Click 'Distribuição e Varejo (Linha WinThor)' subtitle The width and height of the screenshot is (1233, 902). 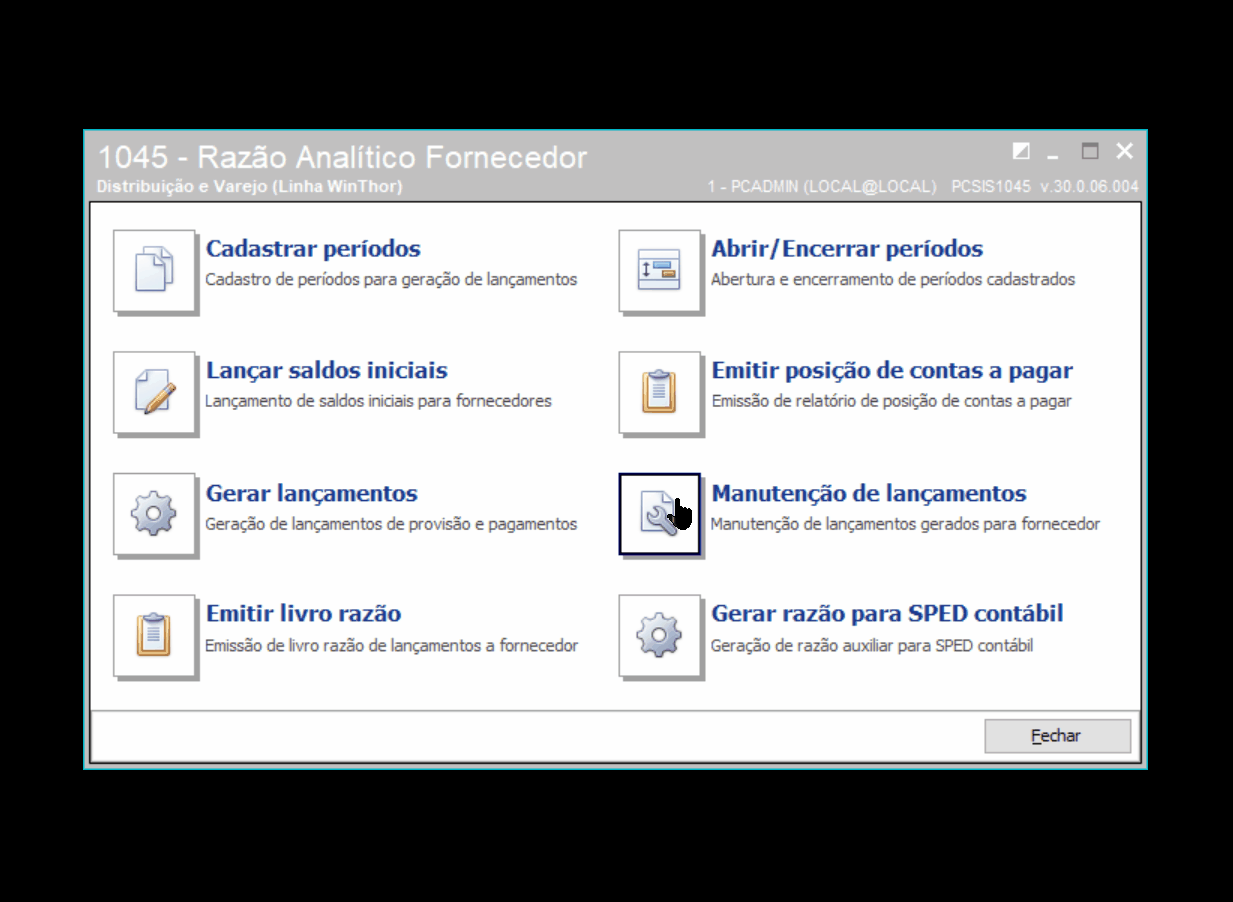click(250, 187)
